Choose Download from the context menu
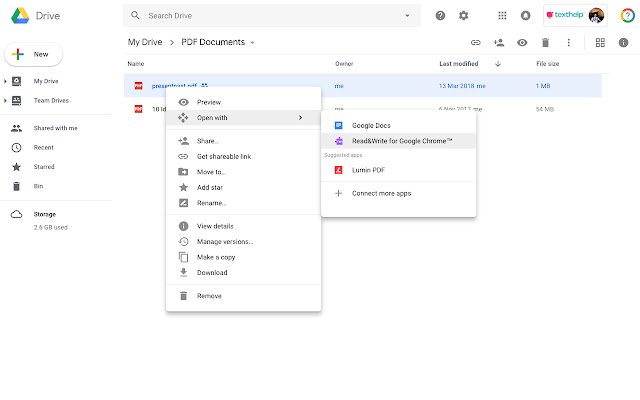 pos(244,273)
